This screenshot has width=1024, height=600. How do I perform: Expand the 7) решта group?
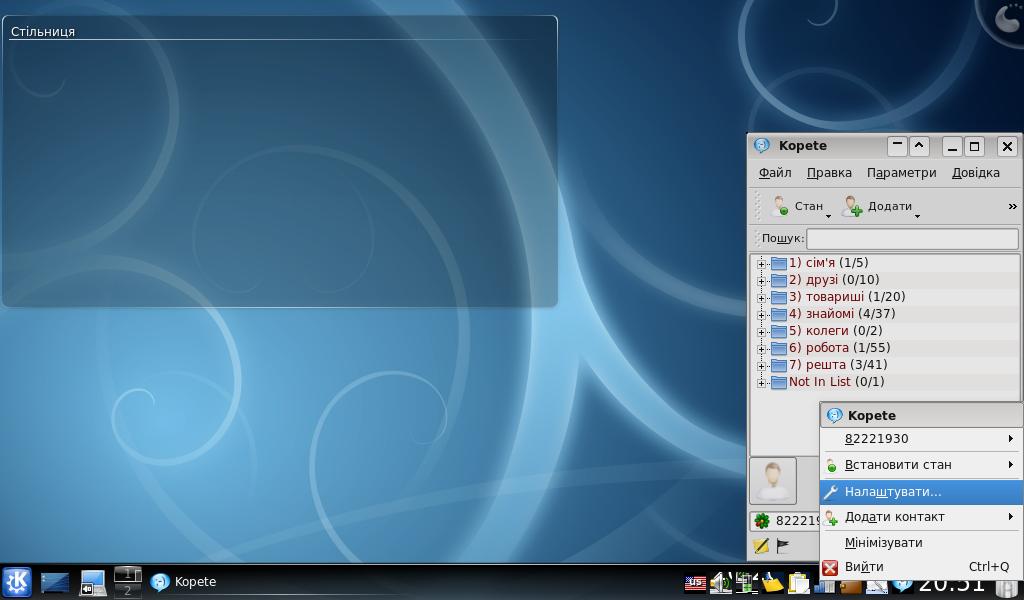coord(761,366)
